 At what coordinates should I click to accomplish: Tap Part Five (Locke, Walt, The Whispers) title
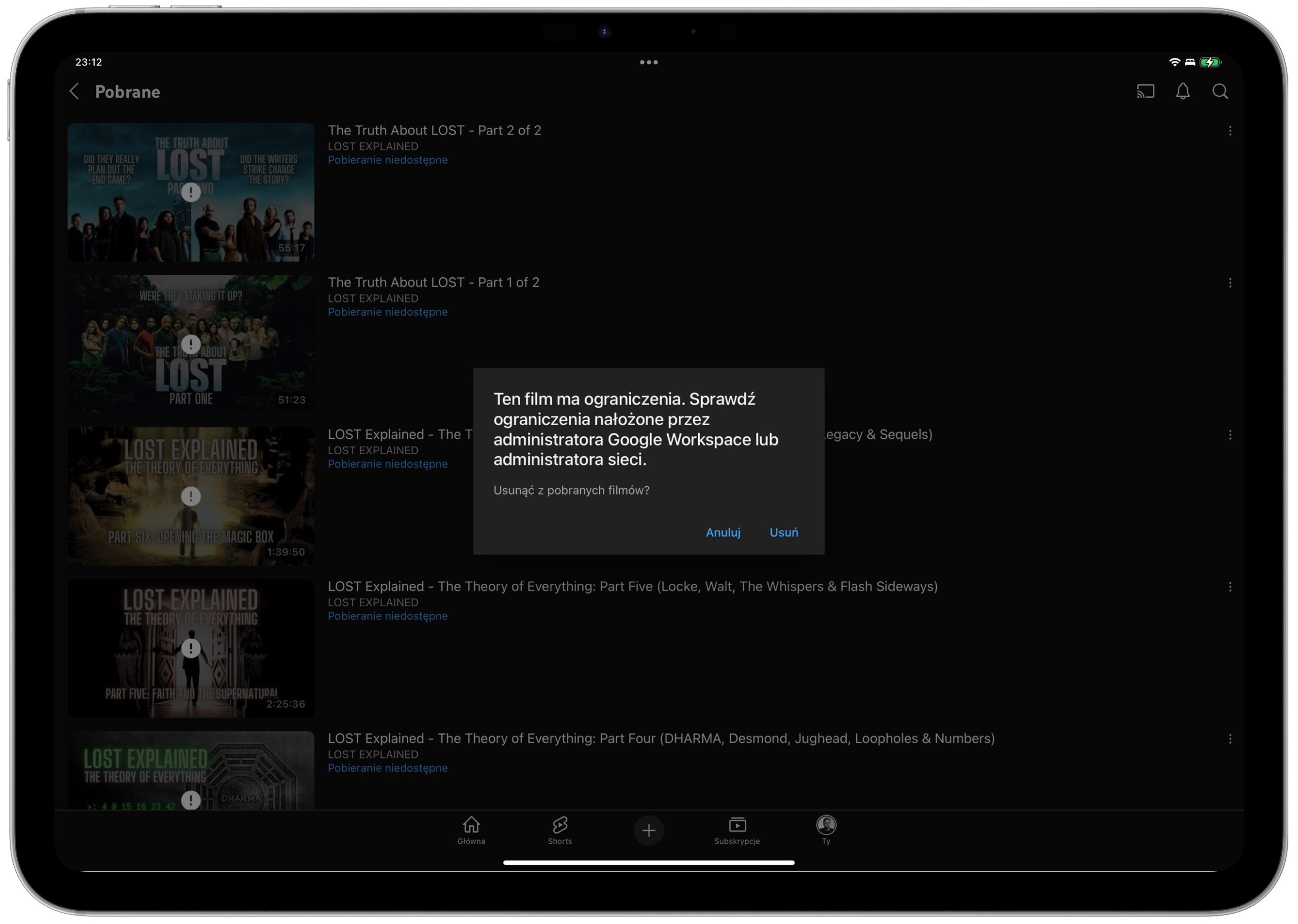[632, 586]
